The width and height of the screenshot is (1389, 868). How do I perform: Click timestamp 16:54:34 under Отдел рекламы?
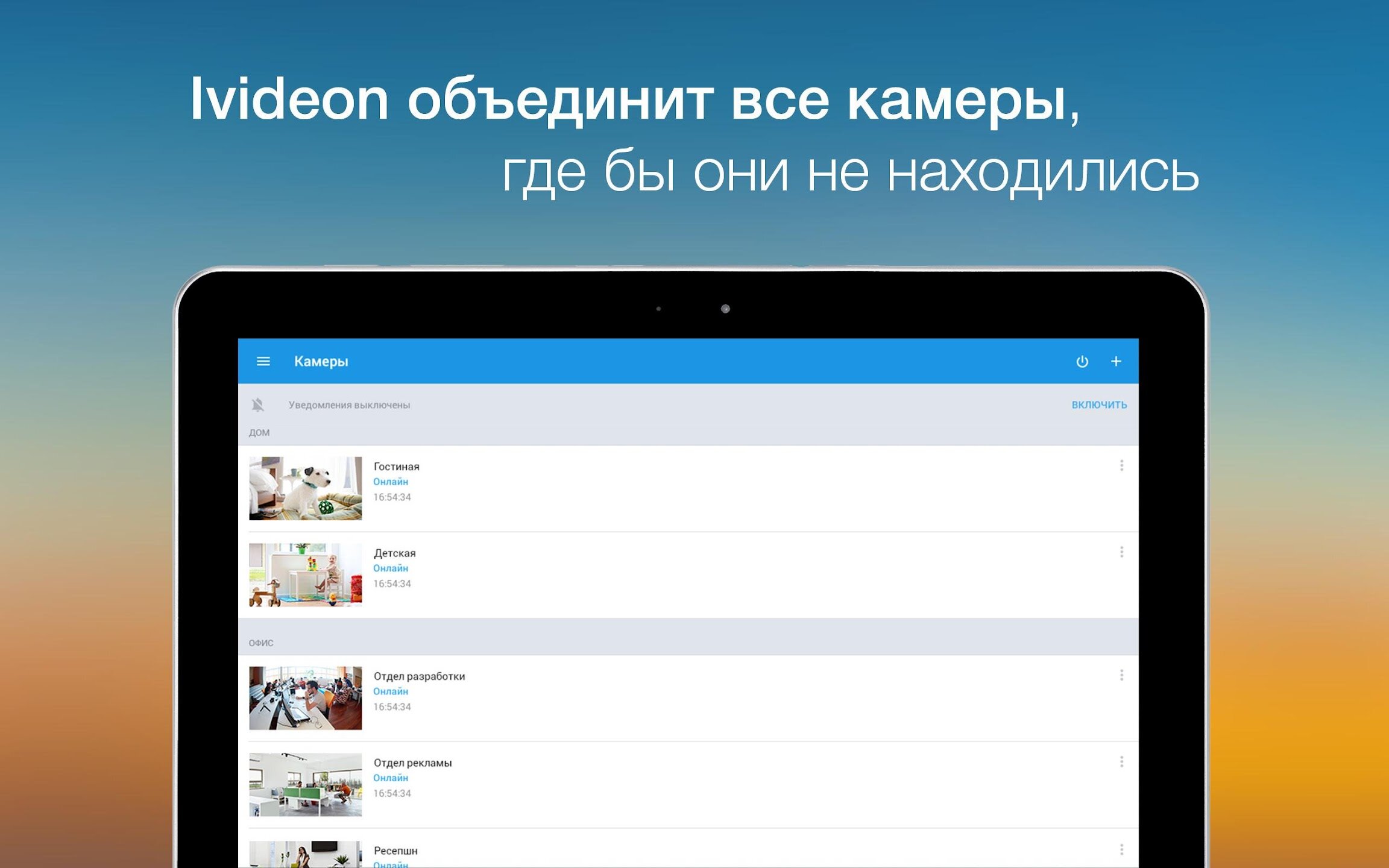point(392,794)
